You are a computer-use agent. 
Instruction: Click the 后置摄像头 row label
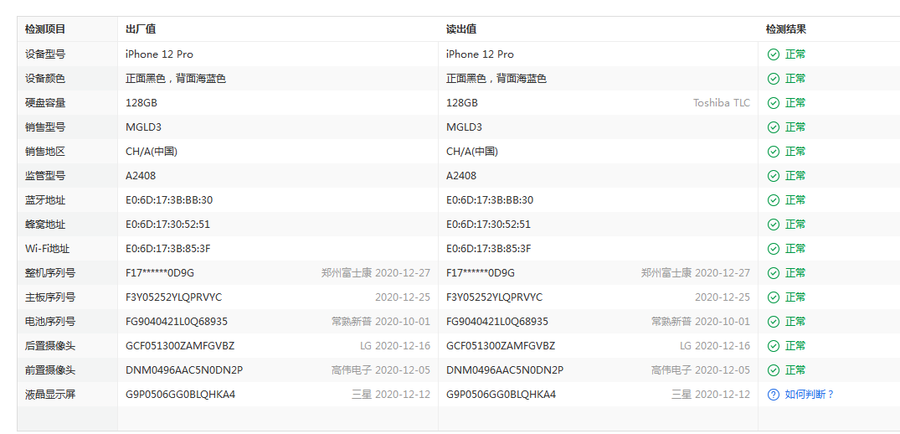[50, 346]
